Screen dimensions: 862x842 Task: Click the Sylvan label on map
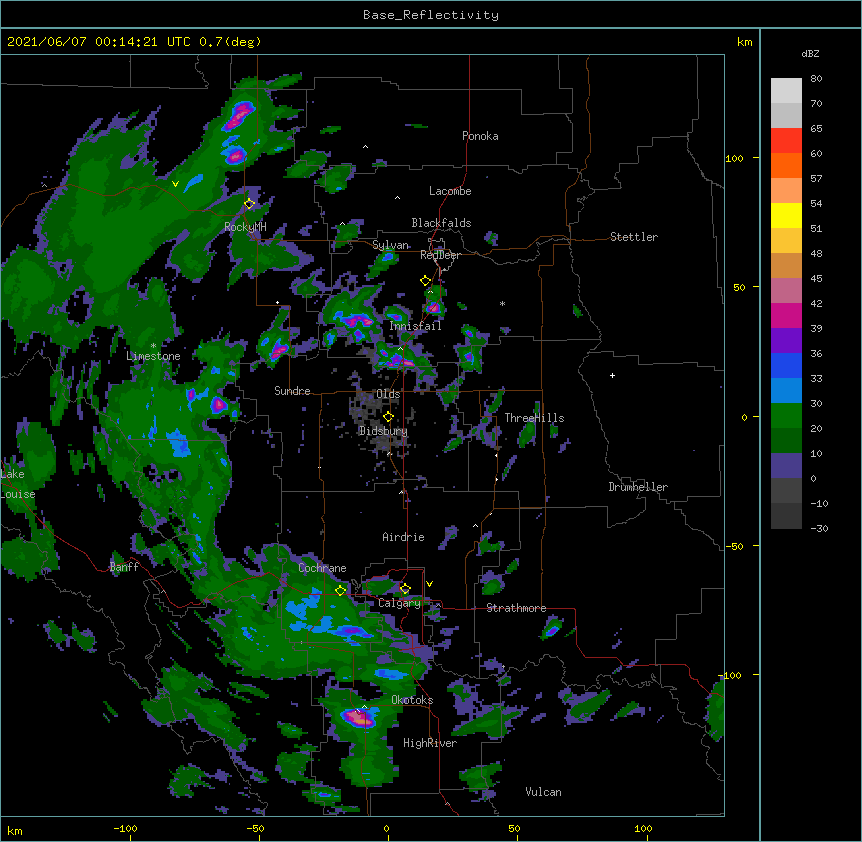pyautogui.click(x=390, y=245)
